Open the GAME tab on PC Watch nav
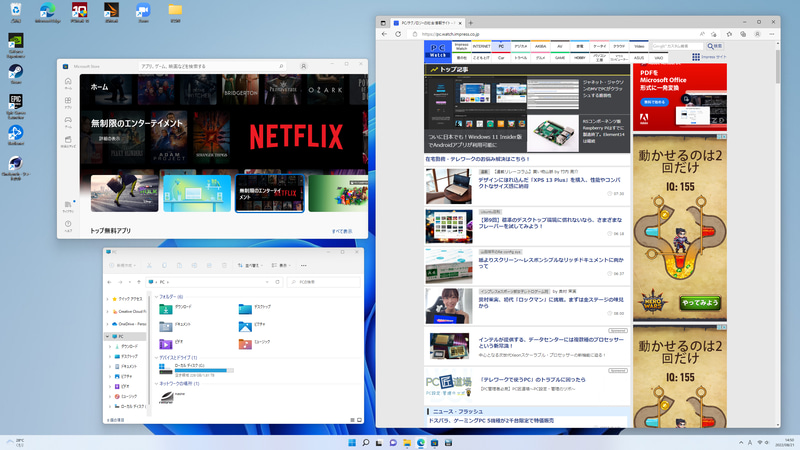 [x=560, y=58]
